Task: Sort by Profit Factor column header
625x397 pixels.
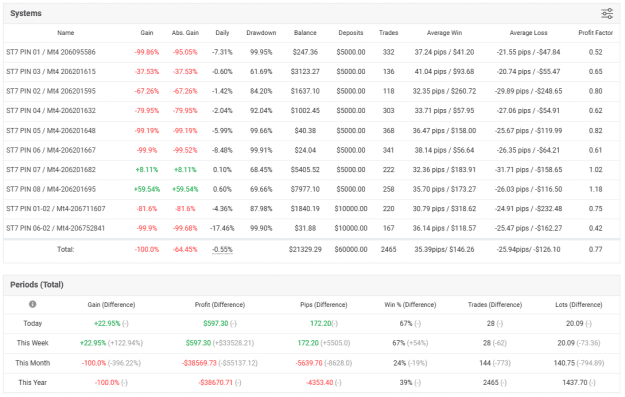Action: 596,33
